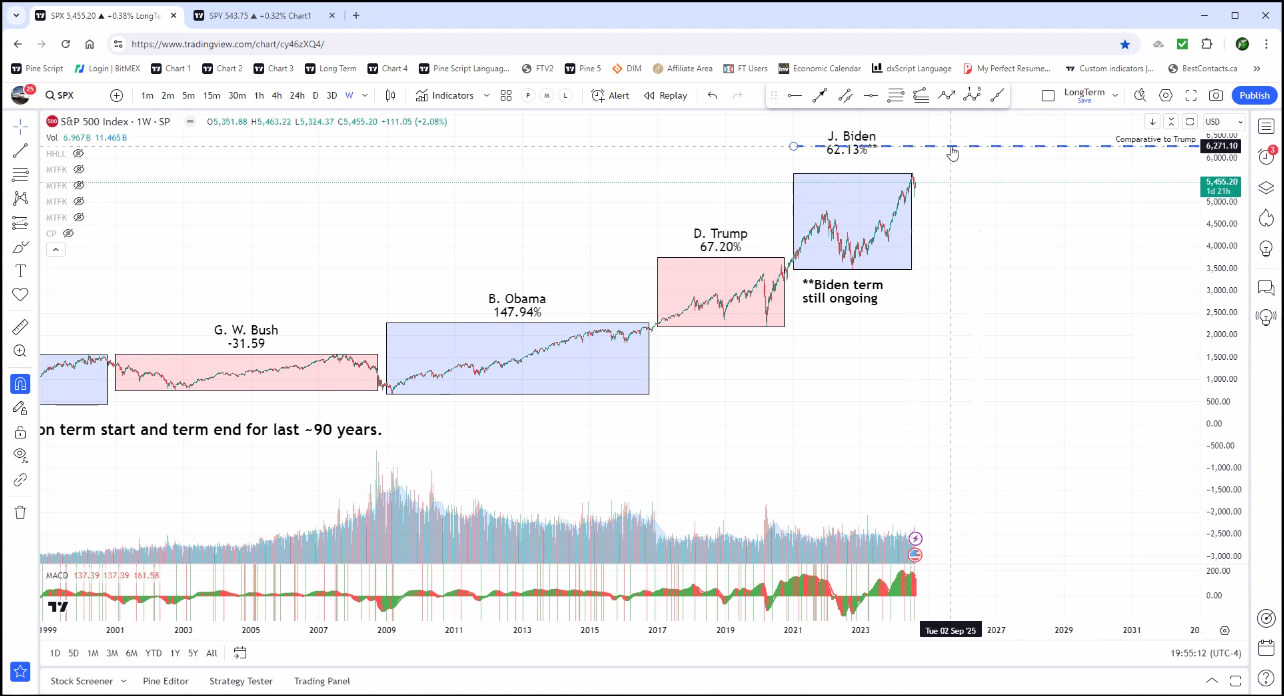
Task: Select the Text tool in left toolbar
Action: pyautogui.click(x=20, y=271)
